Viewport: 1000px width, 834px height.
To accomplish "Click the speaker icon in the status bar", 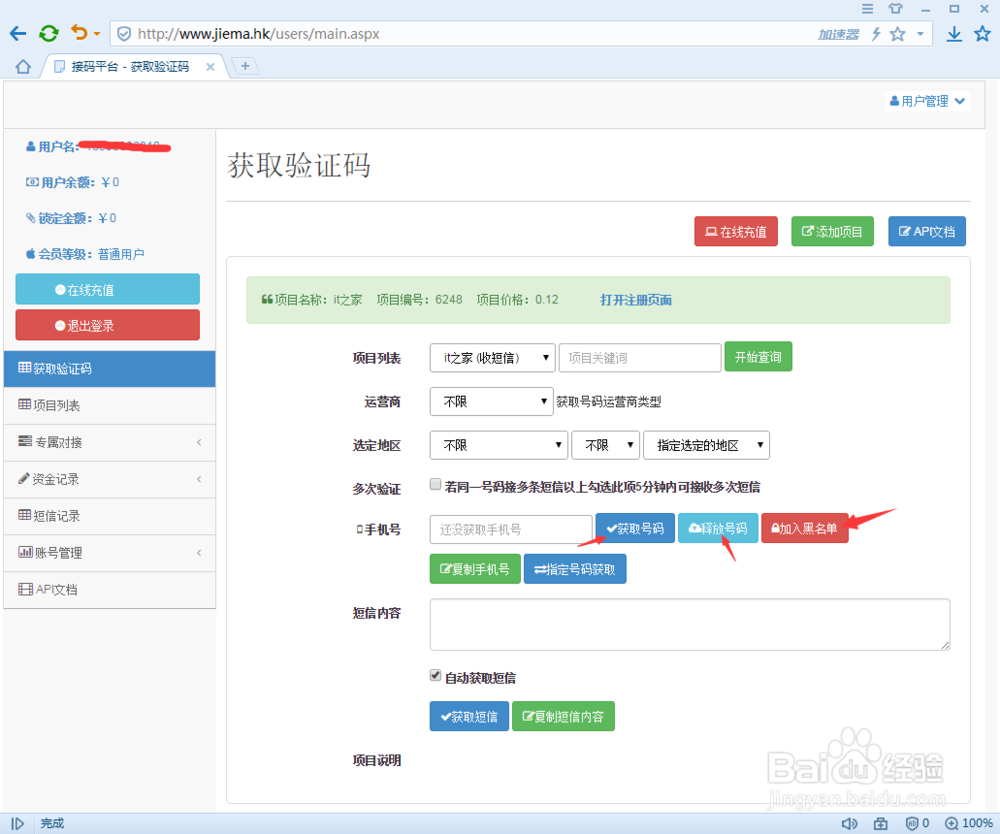I will [x=851, y=823].
